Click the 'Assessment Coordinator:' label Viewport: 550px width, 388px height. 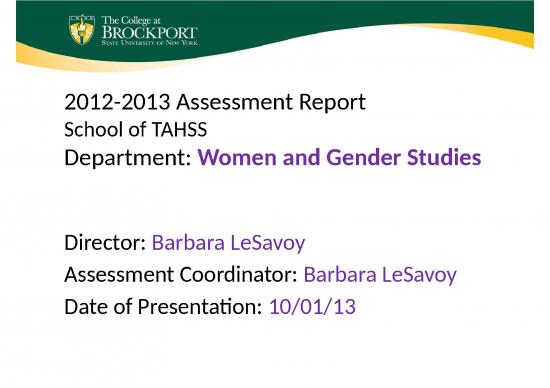point(181,274)
